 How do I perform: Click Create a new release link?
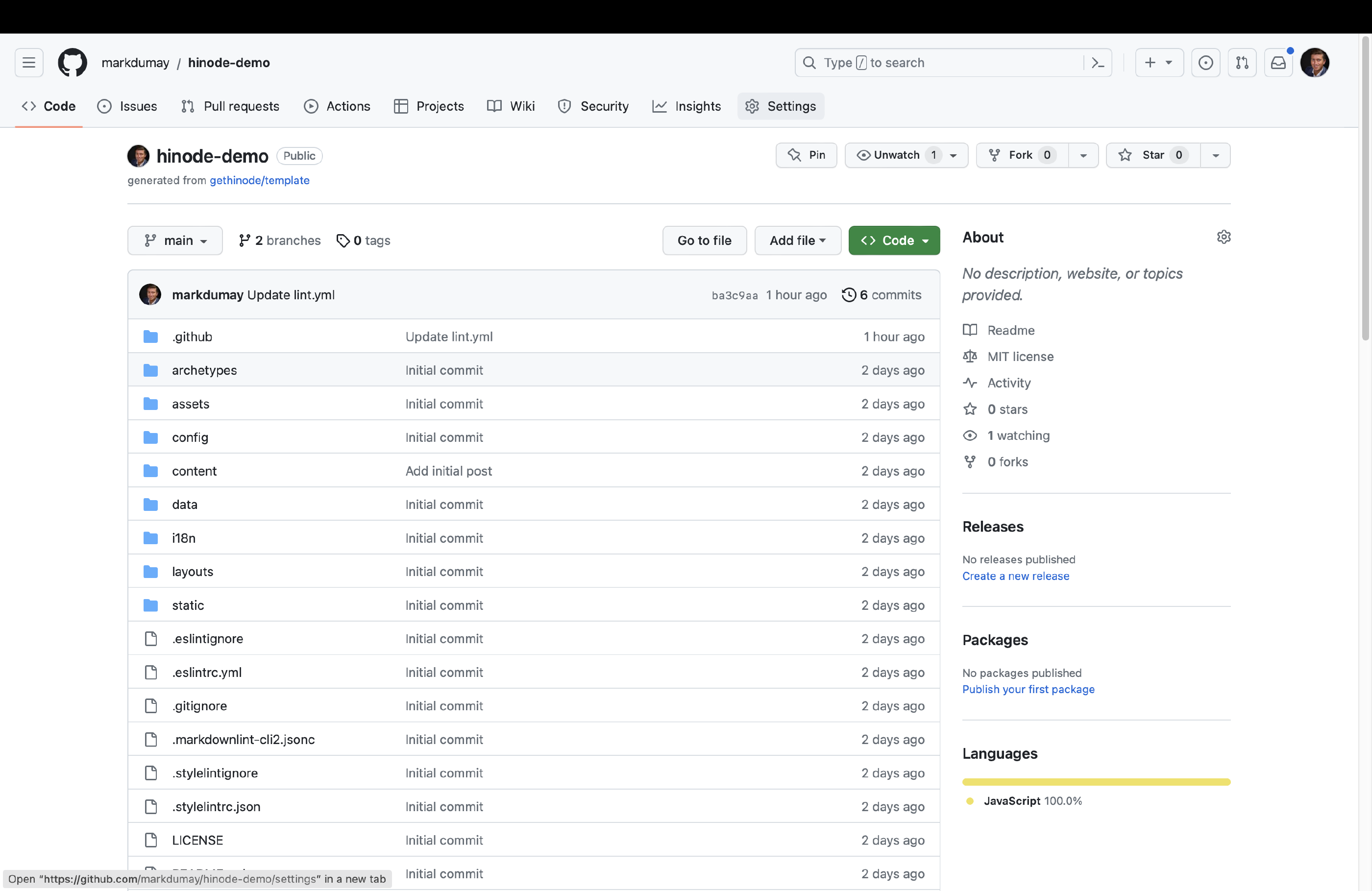[1016, 576]
